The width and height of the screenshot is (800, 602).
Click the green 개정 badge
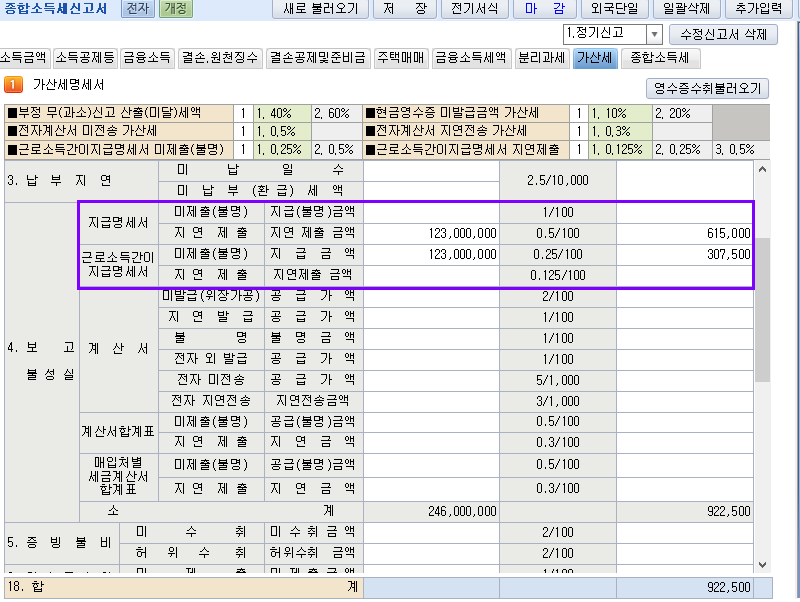[176, 10]
